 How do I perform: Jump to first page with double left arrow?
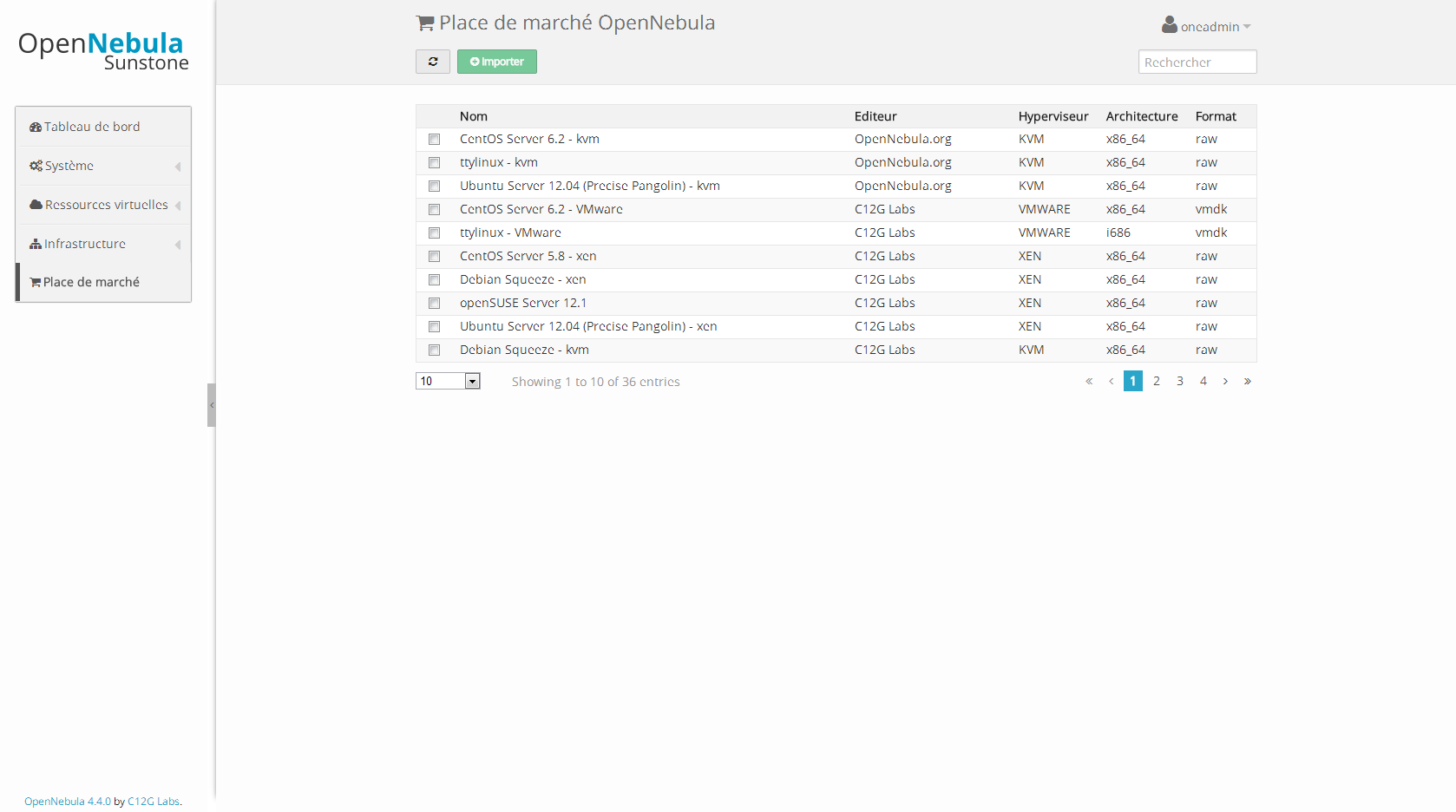1089,381
